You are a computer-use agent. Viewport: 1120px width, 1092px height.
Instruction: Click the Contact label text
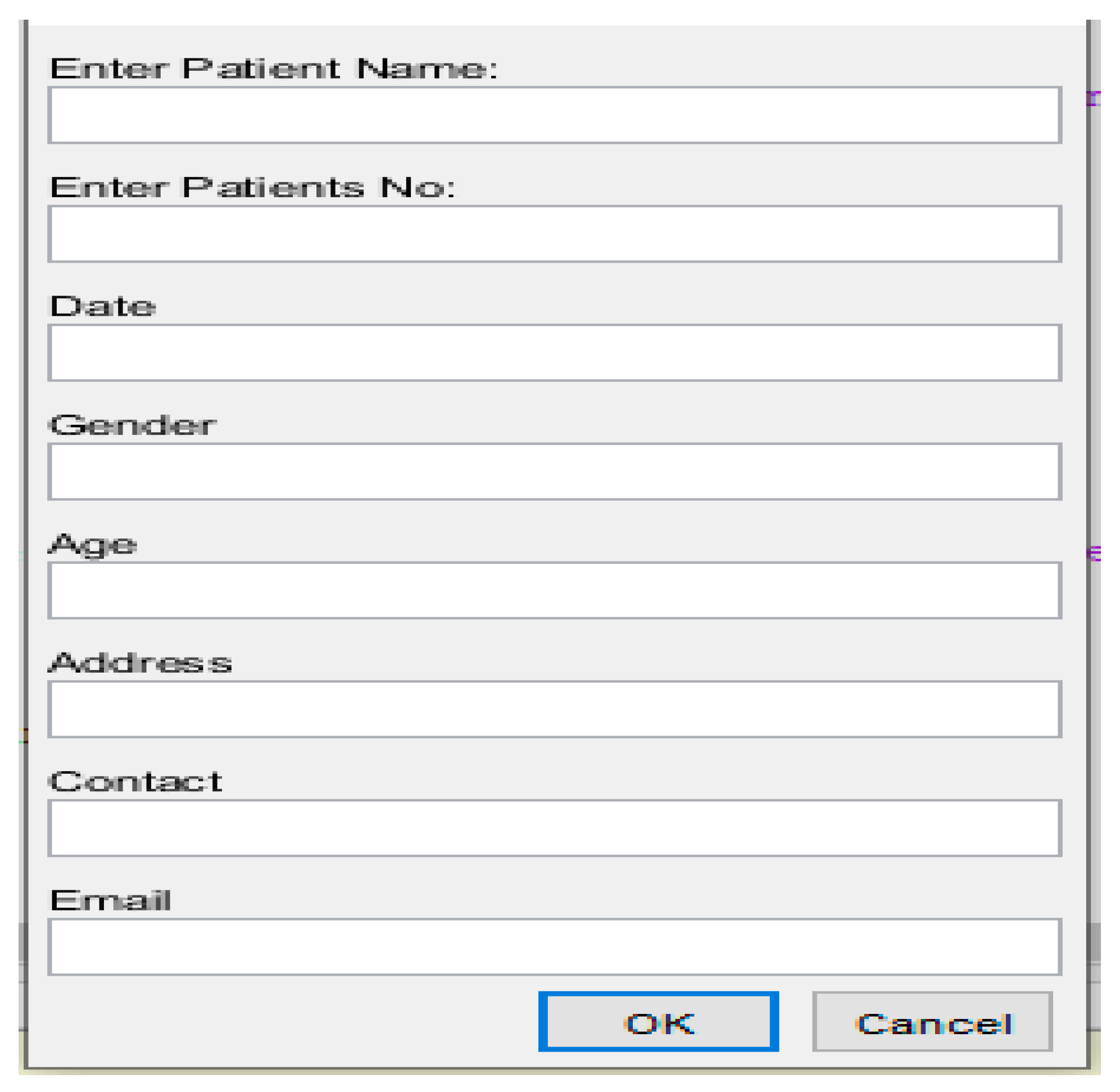136,781
